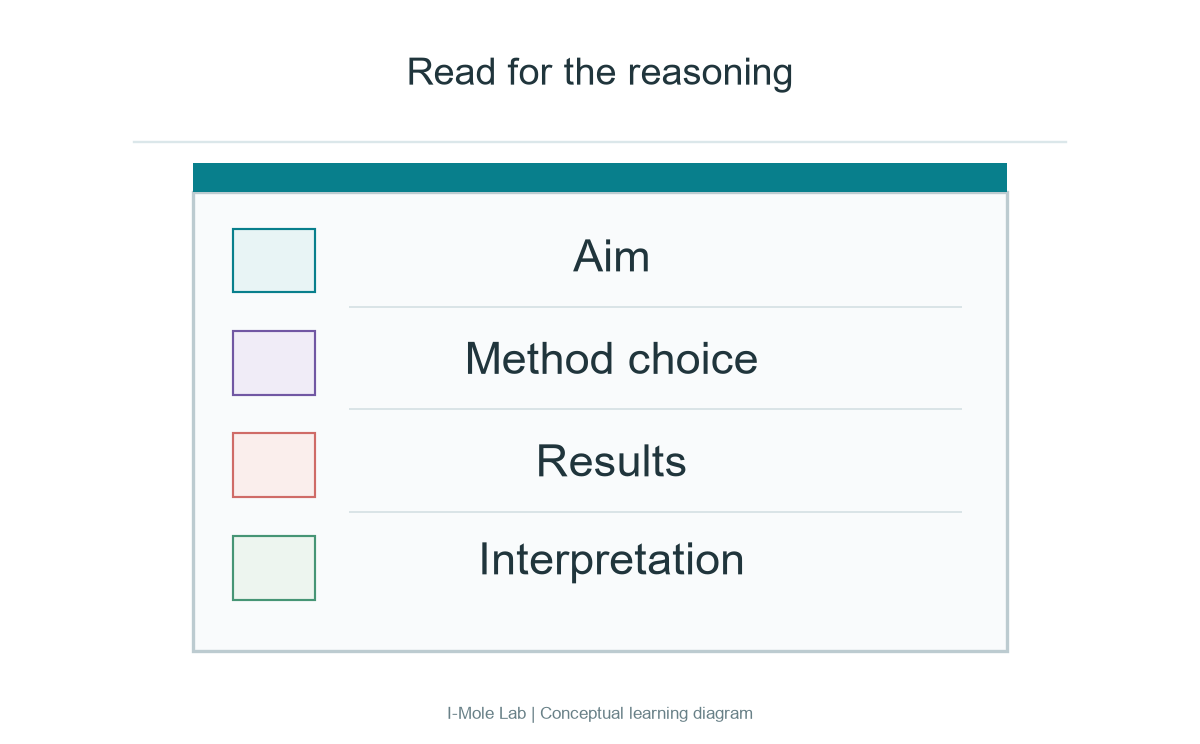The image size is (1200, 744).
Task: Select the Aim label
Action: [611, 257]
